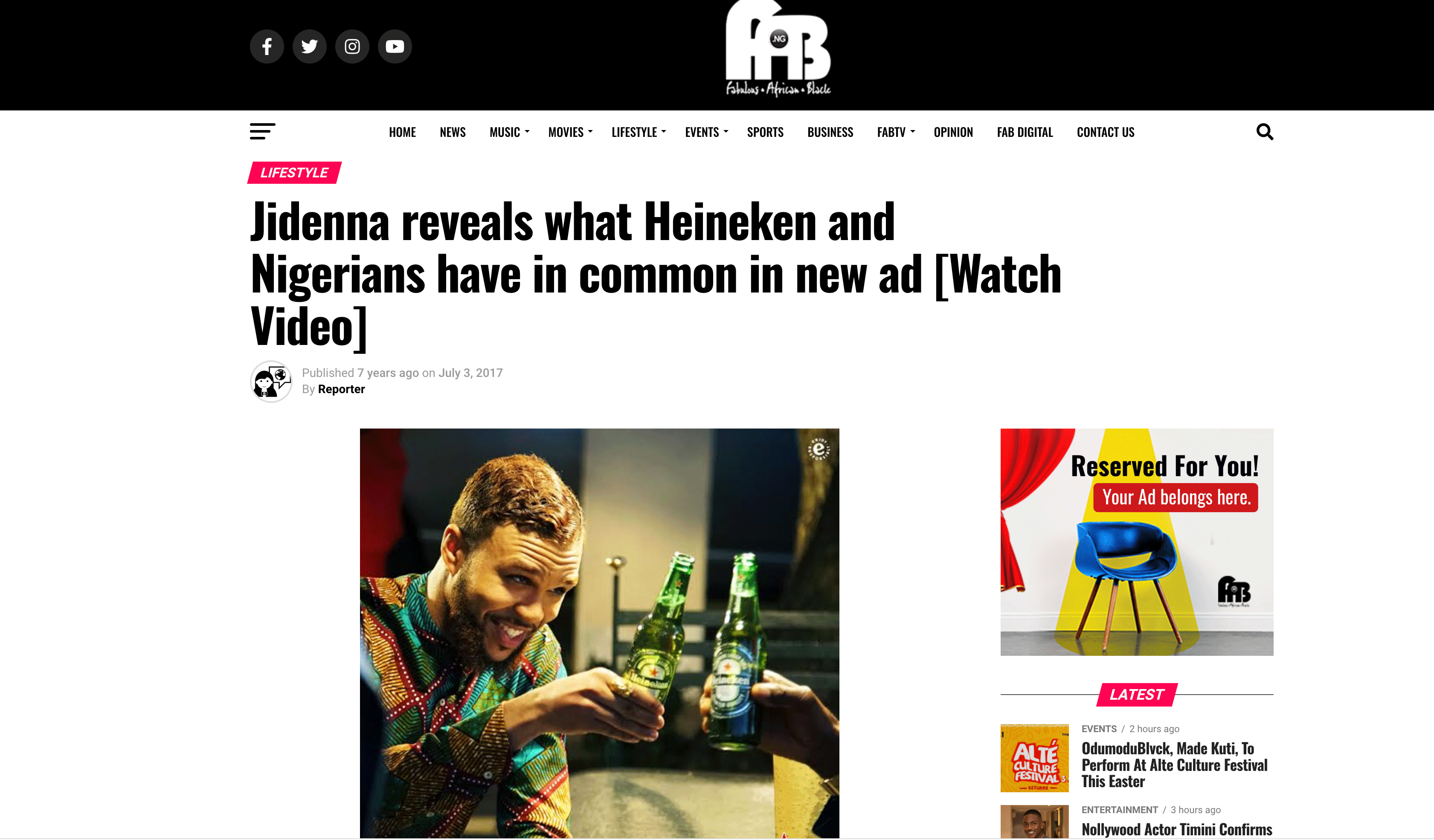Expand the FABTV dropdown menu
1434x840 pixels.
[896, 132]
